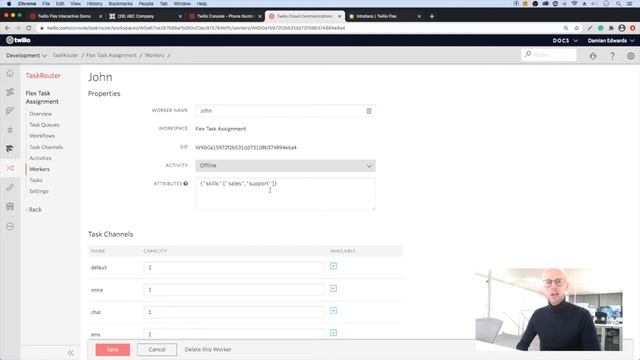The height and width of the screenshot is (360, 640).
Task: Open the Bookmarks menu in macOS menu bar
Action: click(x=120, y=4)
